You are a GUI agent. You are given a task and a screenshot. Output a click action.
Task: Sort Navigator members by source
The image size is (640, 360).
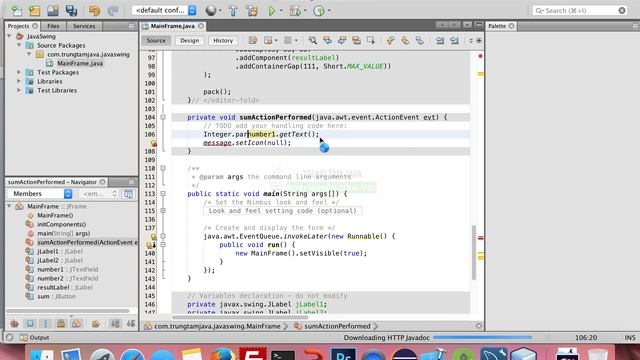pyautogui.click(x=131, y=324)
